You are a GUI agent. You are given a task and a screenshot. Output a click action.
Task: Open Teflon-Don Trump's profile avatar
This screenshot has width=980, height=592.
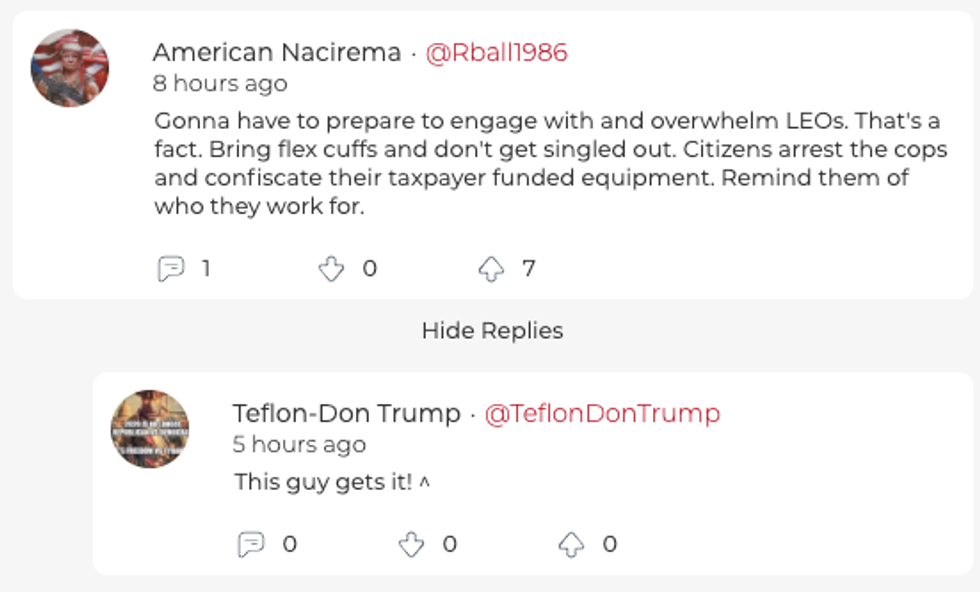[x=150, y=429]
